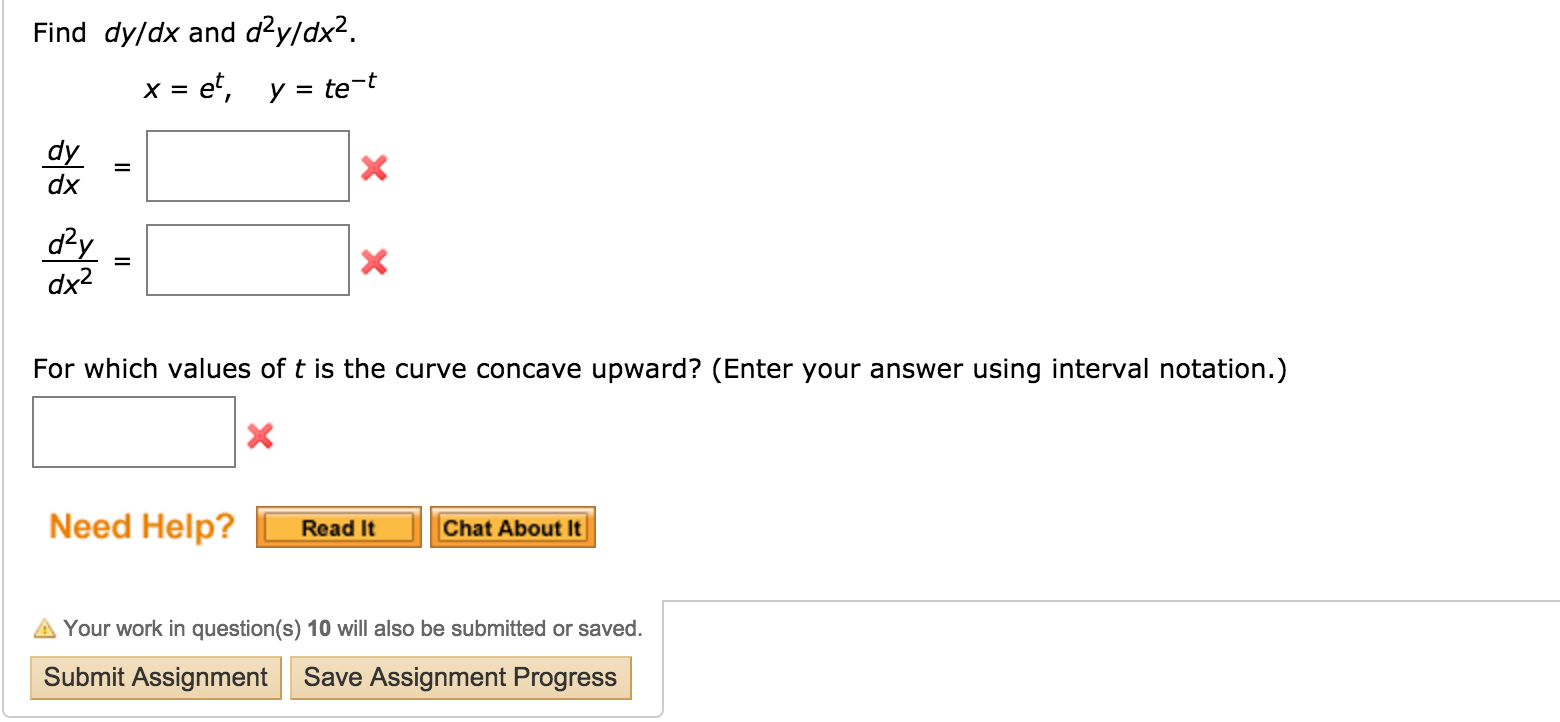The image size is (1560, 722).
Task: Click the equals sign after the dy/dx label
Action: click(122, 170)
